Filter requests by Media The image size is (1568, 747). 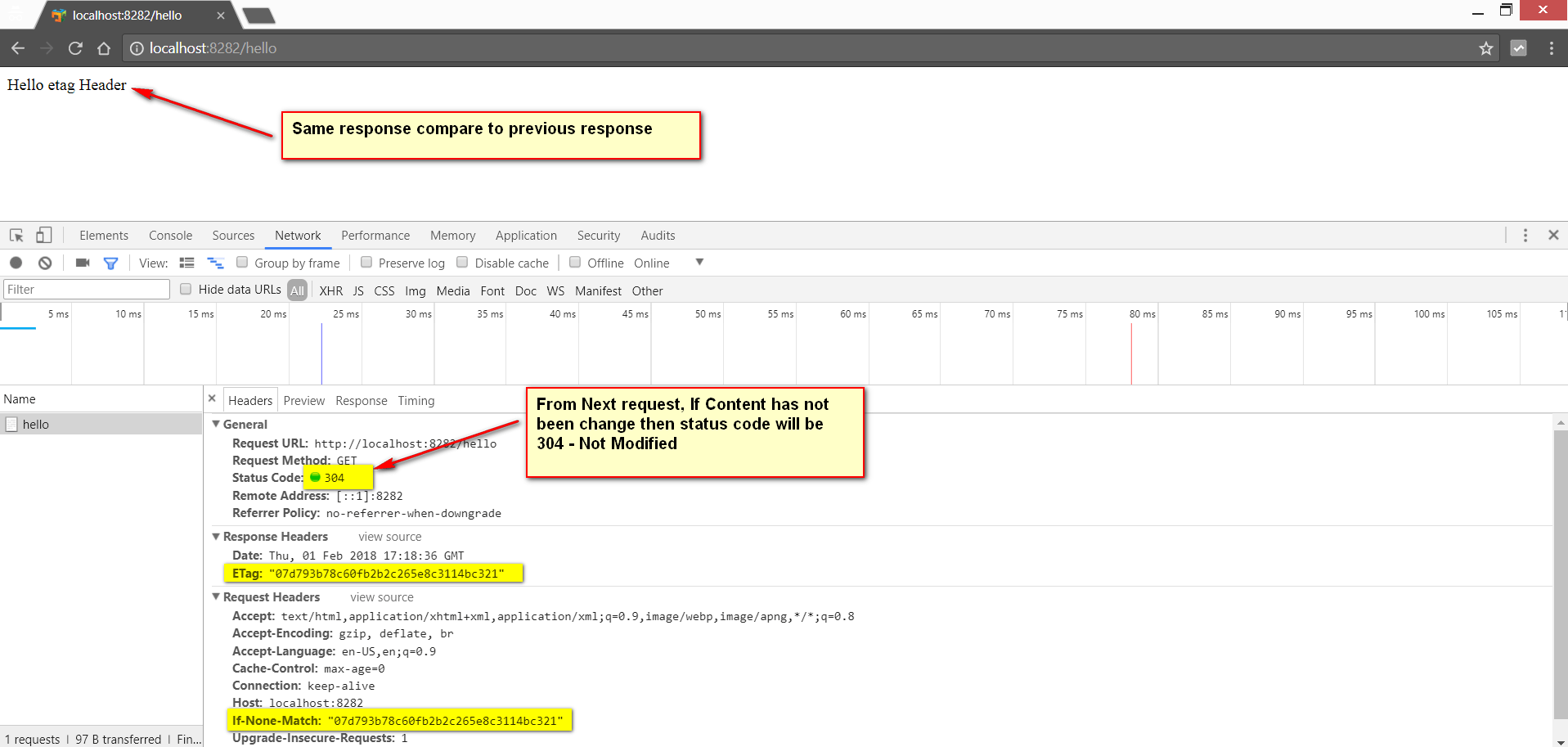coord(453,290)
